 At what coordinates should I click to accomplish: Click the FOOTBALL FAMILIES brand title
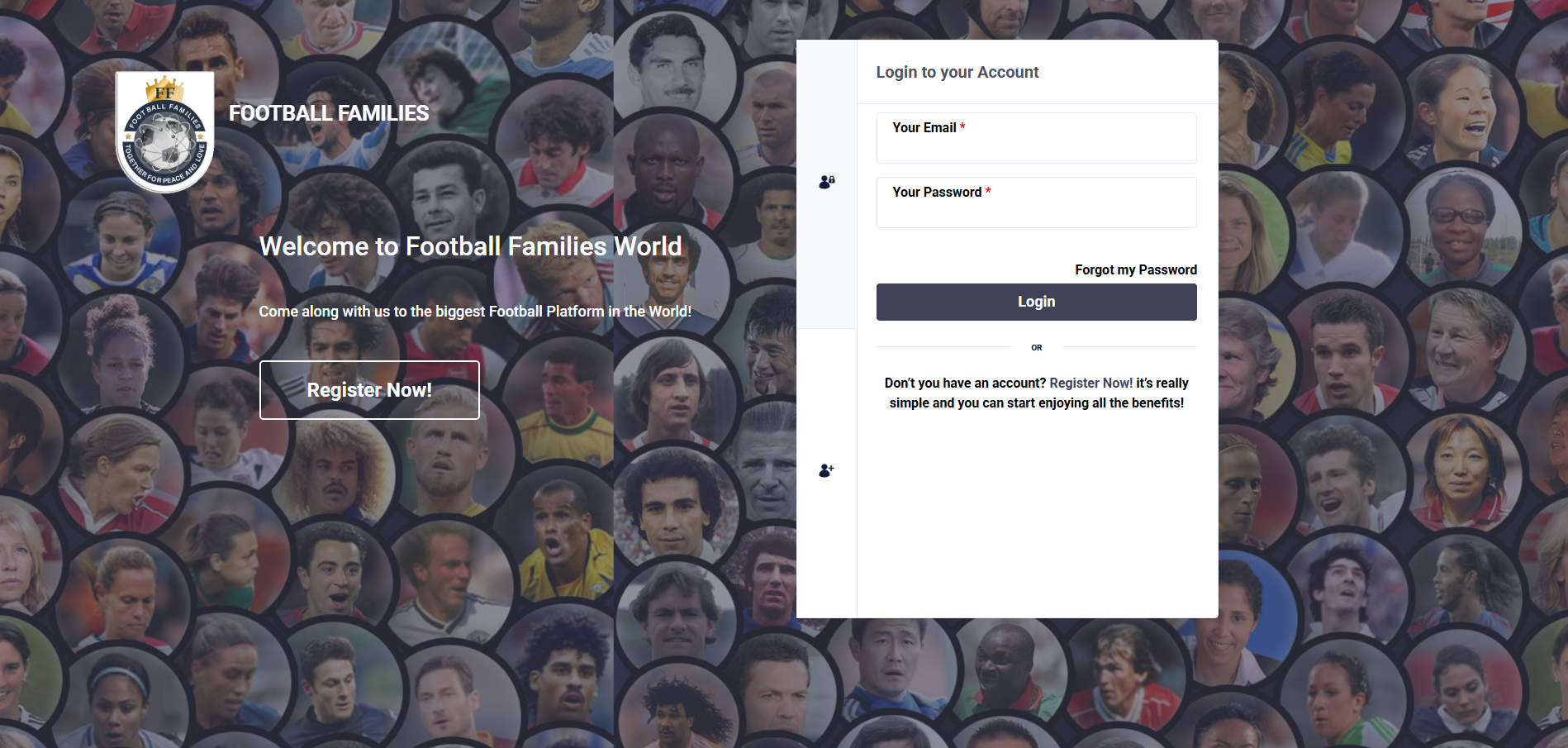pos(329,113)
